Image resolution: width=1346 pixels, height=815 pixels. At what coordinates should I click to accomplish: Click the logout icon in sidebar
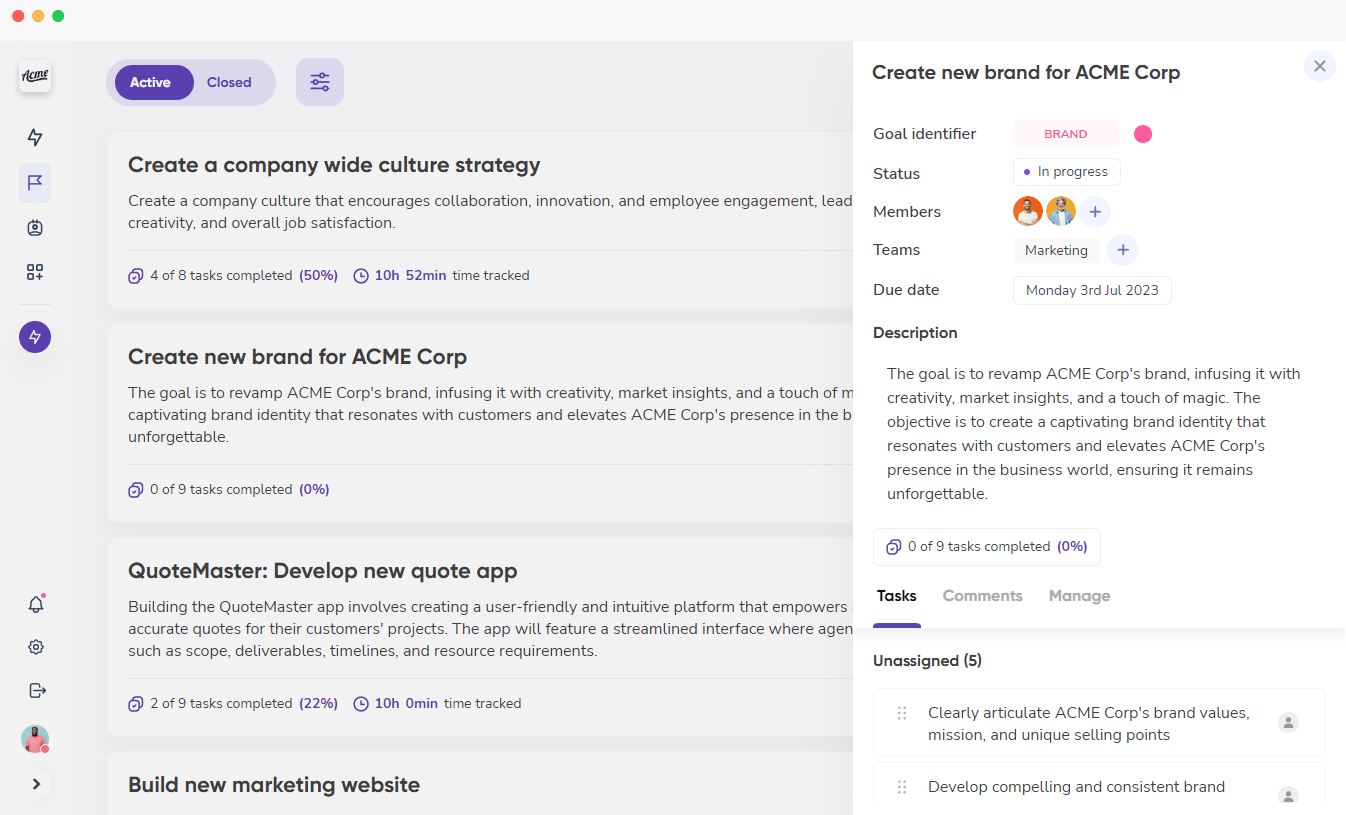click(x=37, y=690)
